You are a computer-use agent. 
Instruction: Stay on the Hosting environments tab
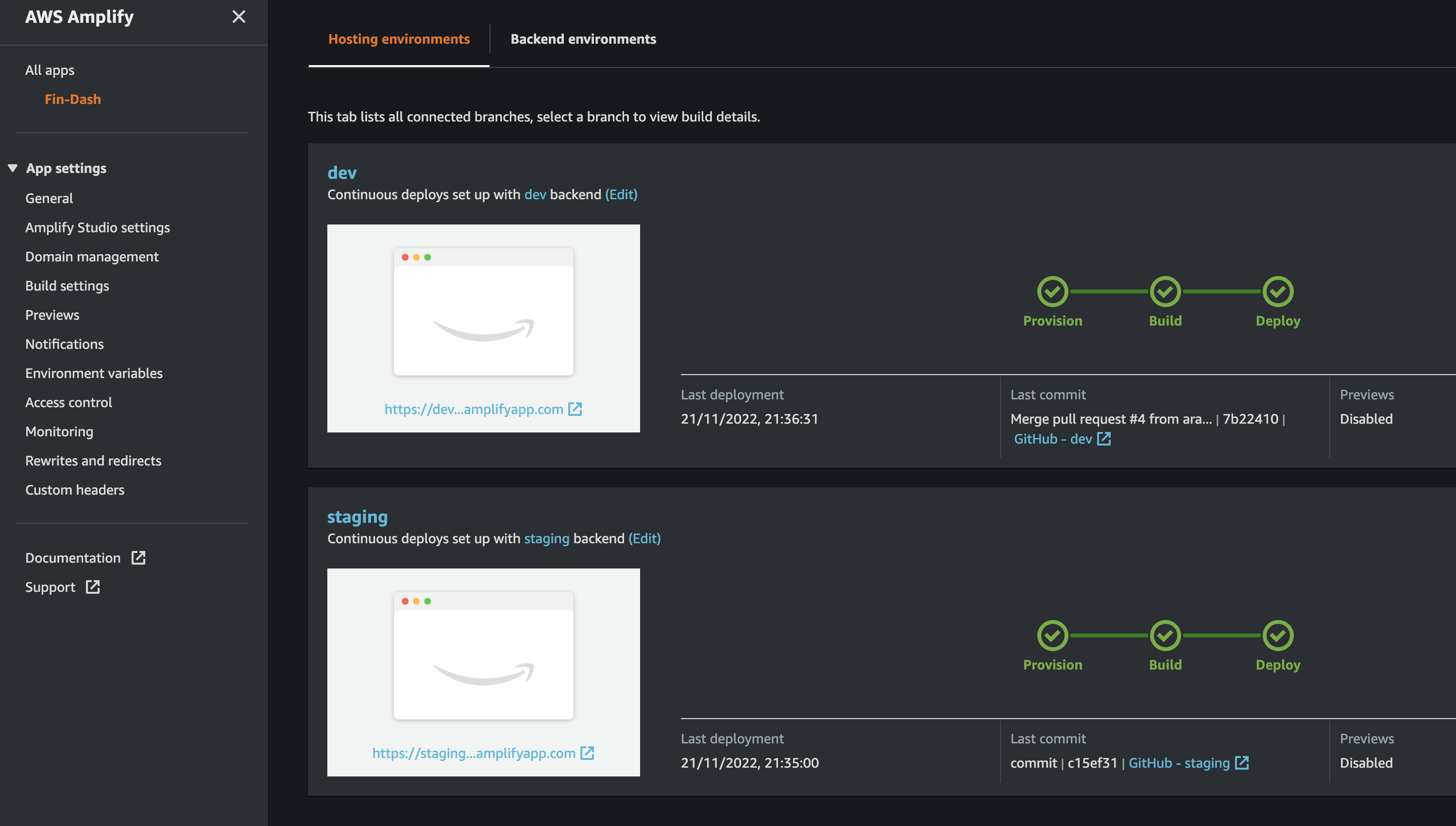click(x=399, y=38)
